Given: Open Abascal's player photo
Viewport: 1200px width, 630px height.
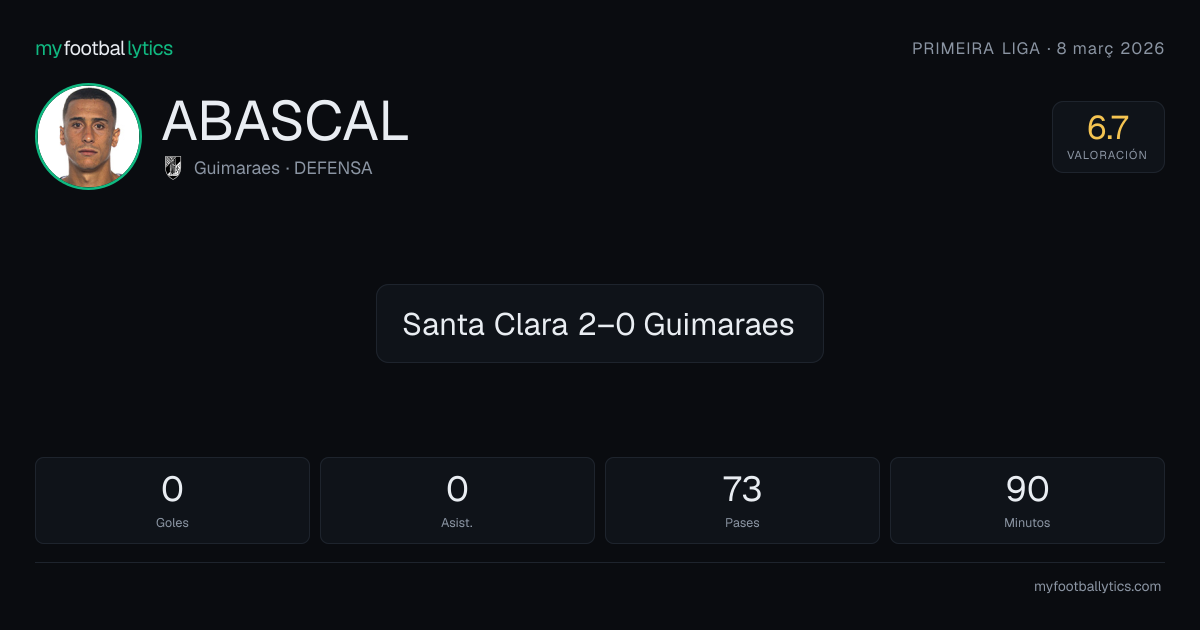Looking at the screenshot, I should pos(88,137).
